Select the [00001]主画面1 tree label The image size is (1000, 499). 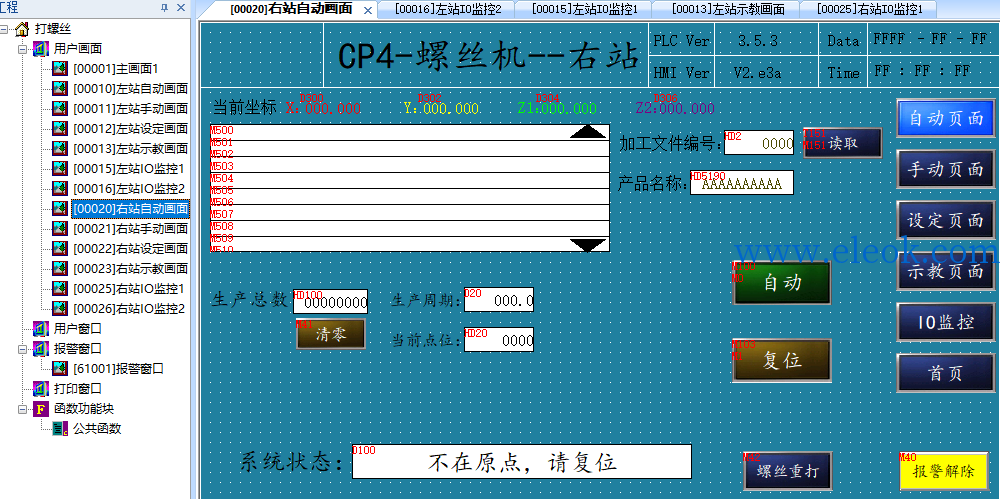coord(115,68)
